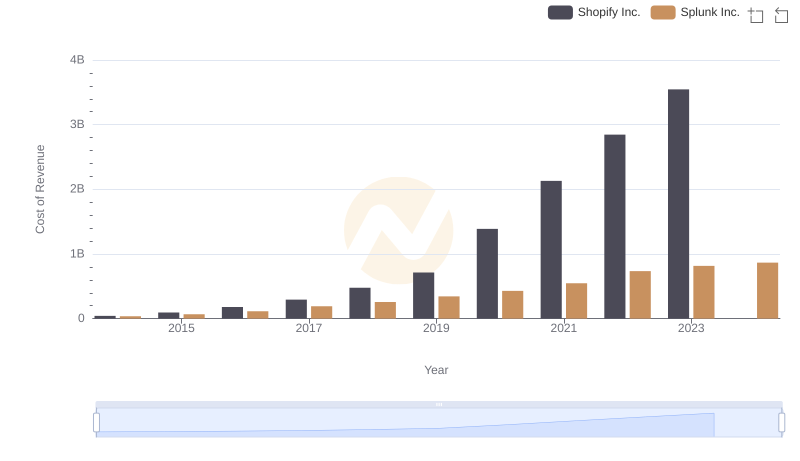Click the Year axis title
This screenshot has height=461, width=800.
(436, 370)
